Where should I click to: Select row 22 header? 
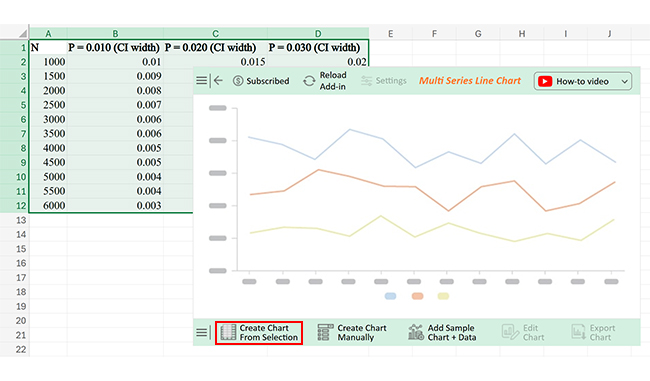[15, 349]
